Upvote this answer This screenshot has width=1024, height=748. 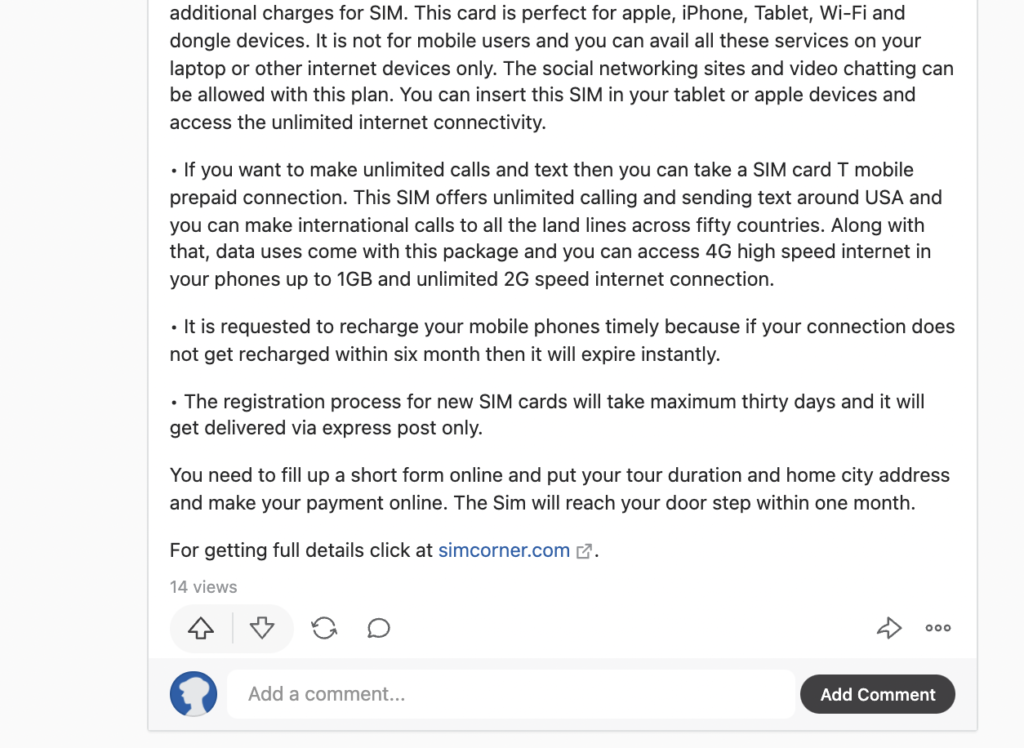coord(201,628)
